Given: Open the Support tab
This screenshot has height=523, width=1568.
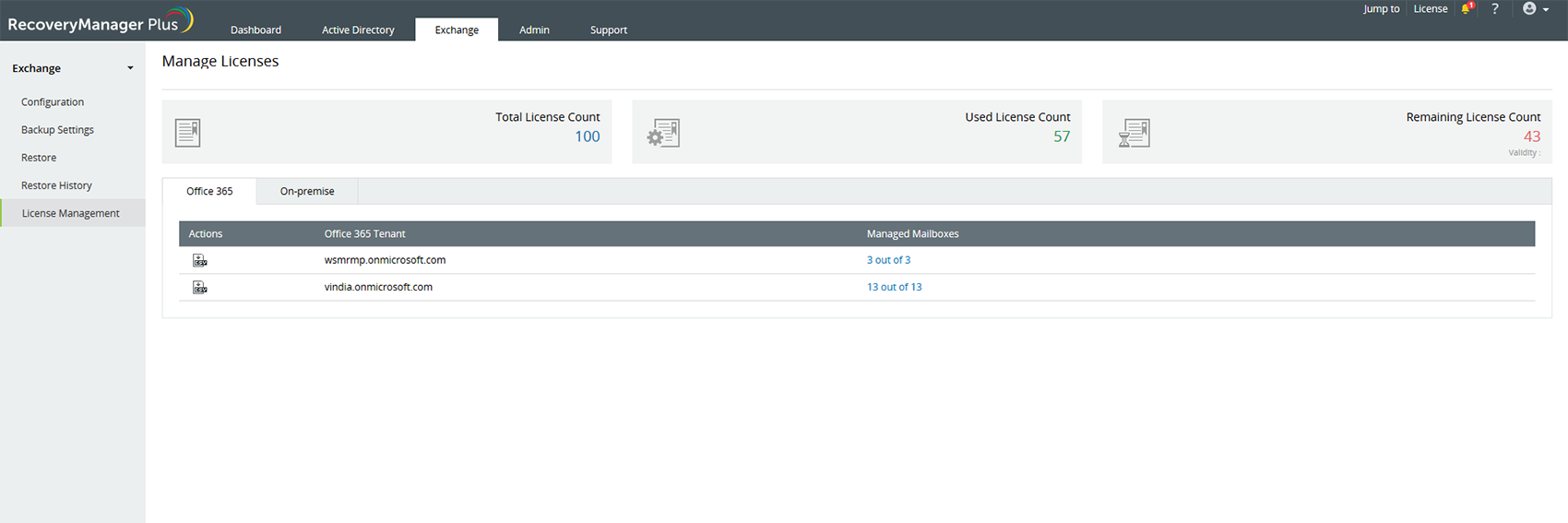Looking at the screenshot, I should pyautogui.click(x=609, y=30).
